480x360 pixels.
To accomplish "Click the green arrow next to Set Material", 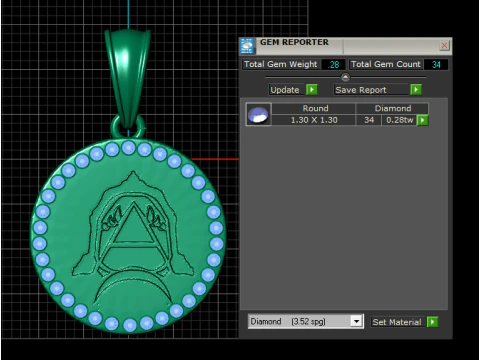I will tap(432, 322).
